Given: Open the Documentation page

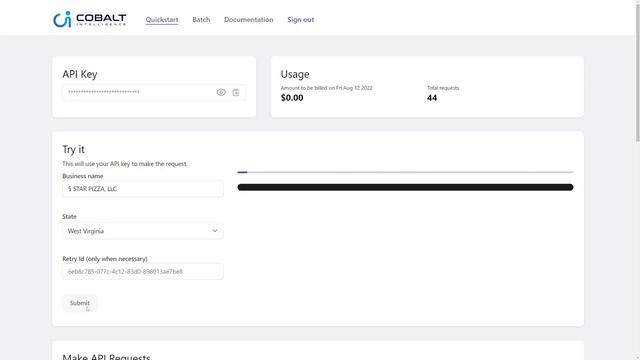Looking at the screenshot, I should pos(249,20).
